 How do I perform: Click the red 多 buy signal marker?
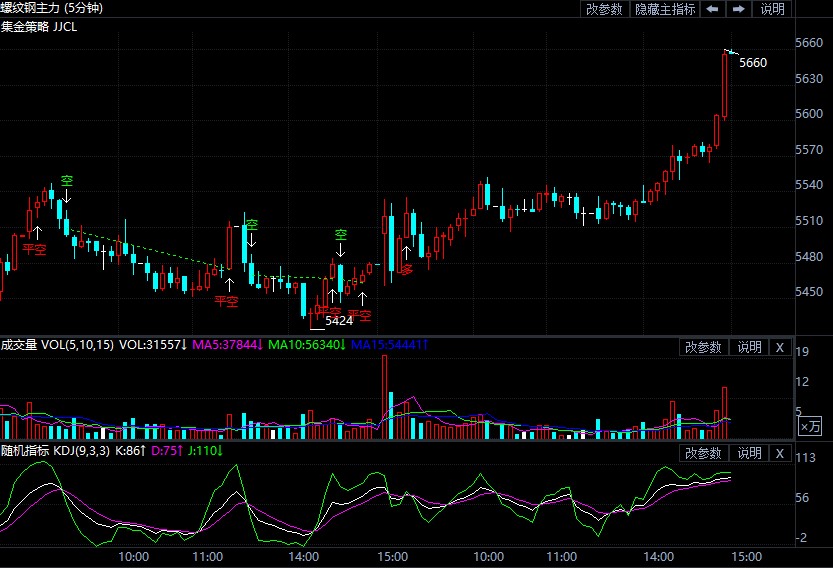click(x=406, y=268)
